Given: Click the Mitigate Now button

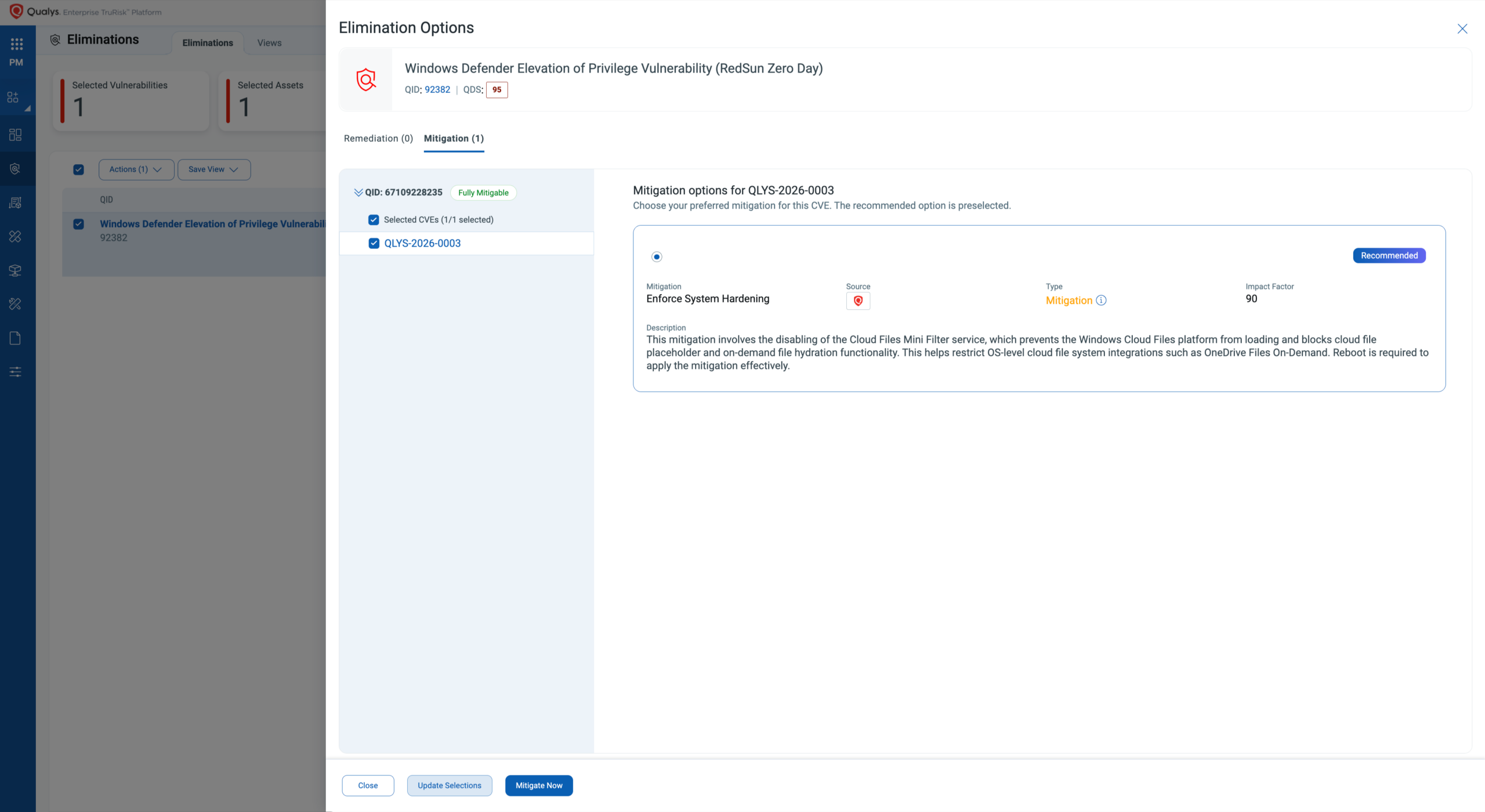Looking at the screenshot, I should pyautogui.click(x=539, y=785).
